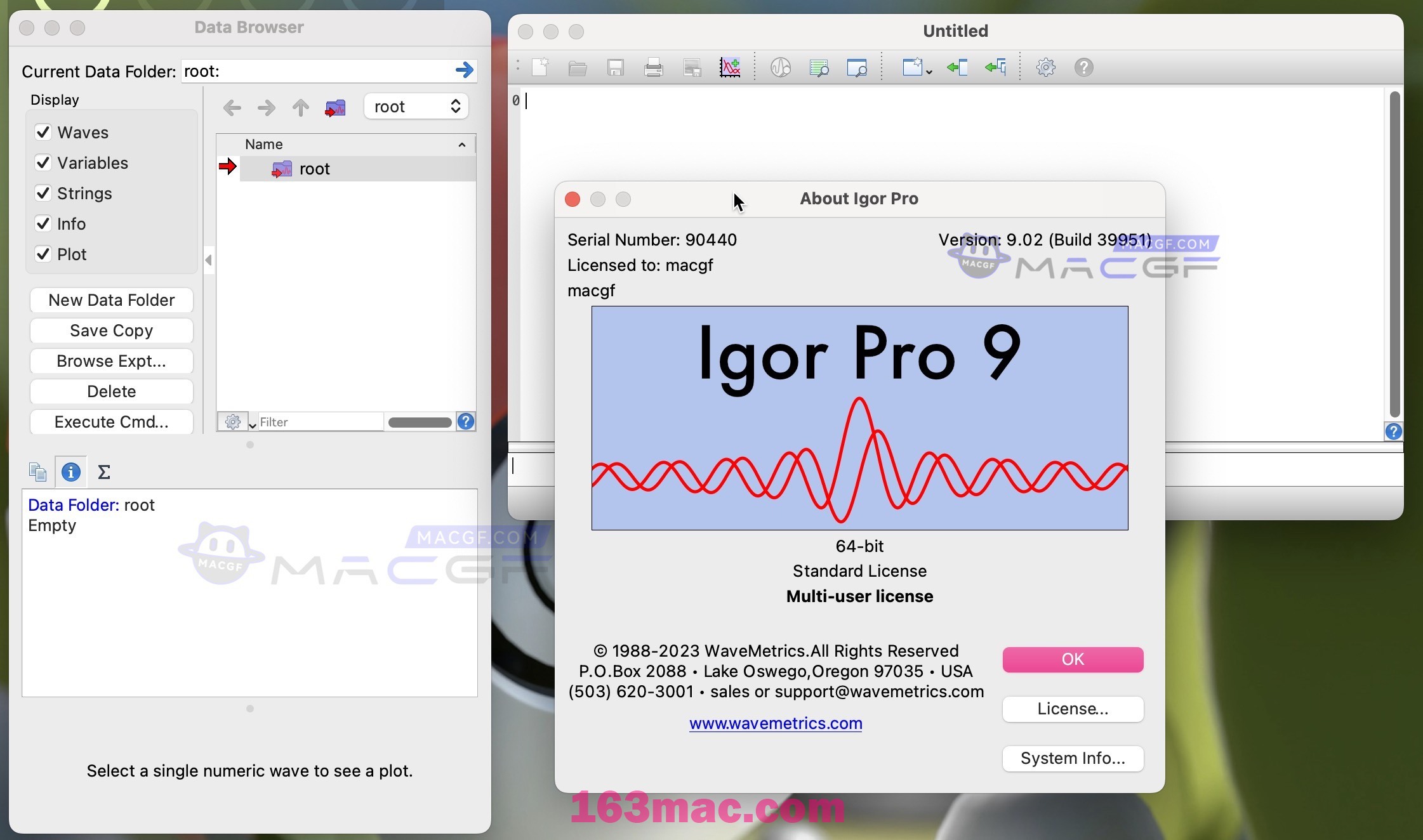The width and height of the screenshot is (1423, 840).
Task: Open the root folder popup menu
Action: point(416,107)
